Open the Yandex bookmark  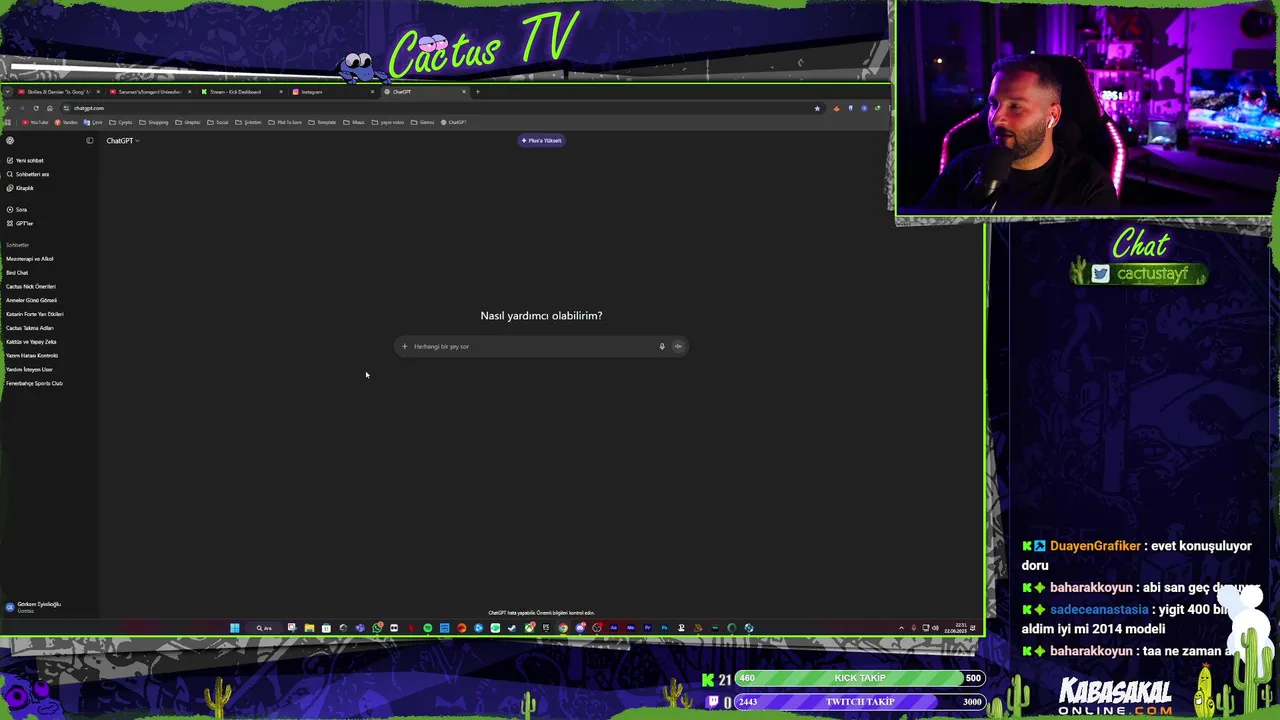pos(66,122)
